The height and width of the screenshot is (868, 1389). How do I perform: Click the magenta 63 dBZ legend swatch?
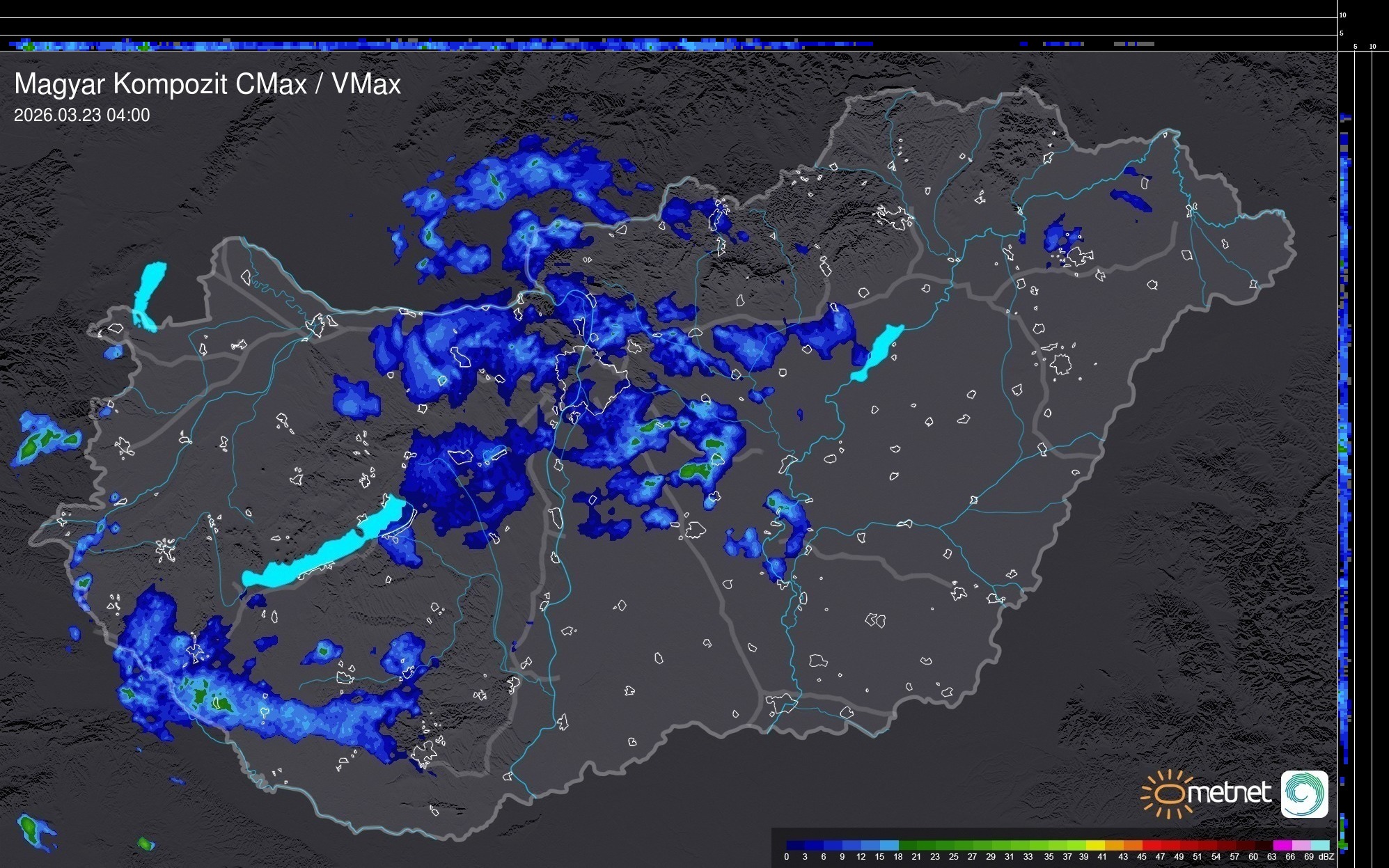[1281, 845]
